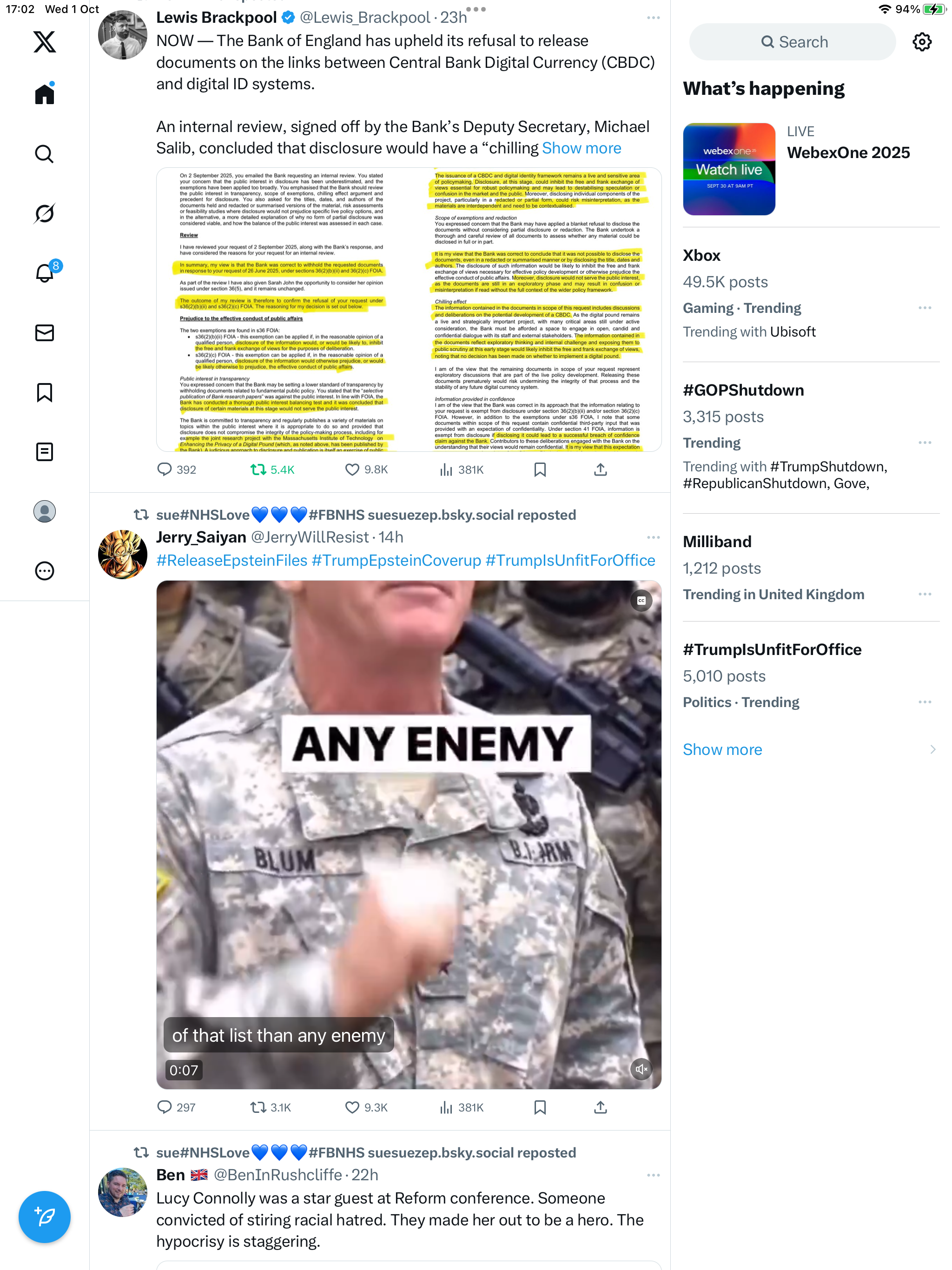Open #TrumpEpsteinCoverup hashtag link
Screen dimensions: 952x1270
pyautogui.click(x=396, y=560)
